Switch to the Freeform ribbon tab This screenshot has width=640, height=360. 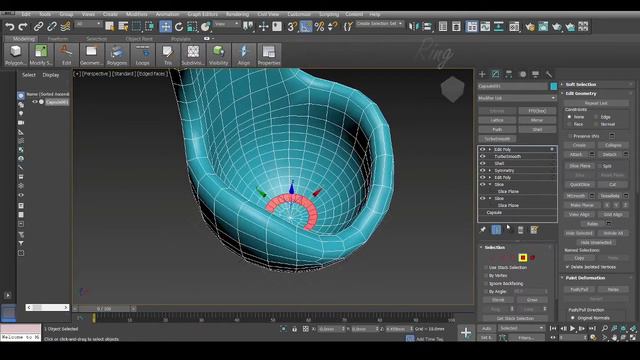[58, 39]
